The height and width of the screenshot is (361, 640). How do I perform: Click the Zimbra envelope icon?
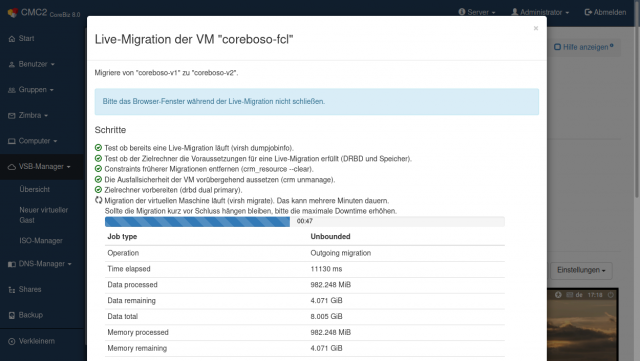[12, 116]
